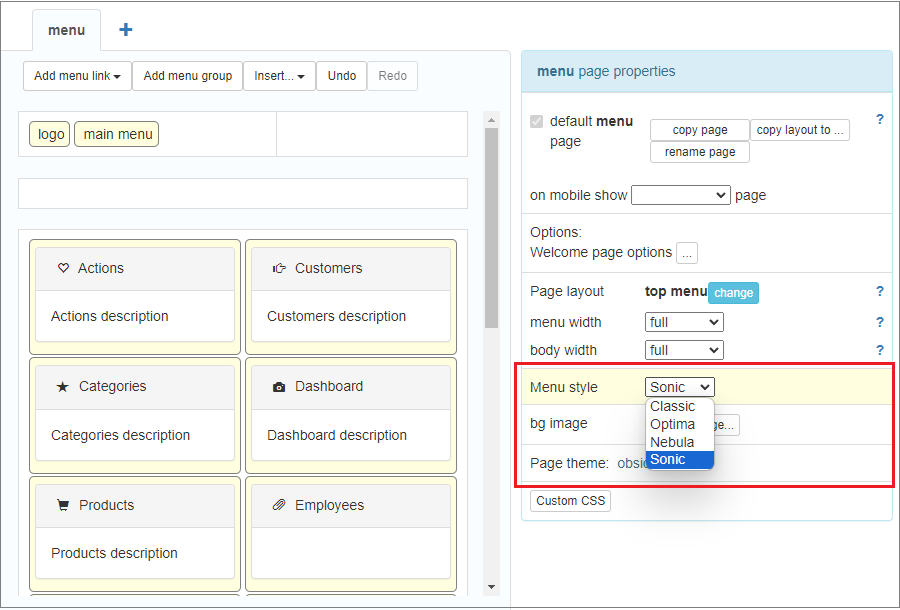Select Nebula from Menu style list
Image resolution: width=900 pixels, height=610 pixels.
coord(672,442)
